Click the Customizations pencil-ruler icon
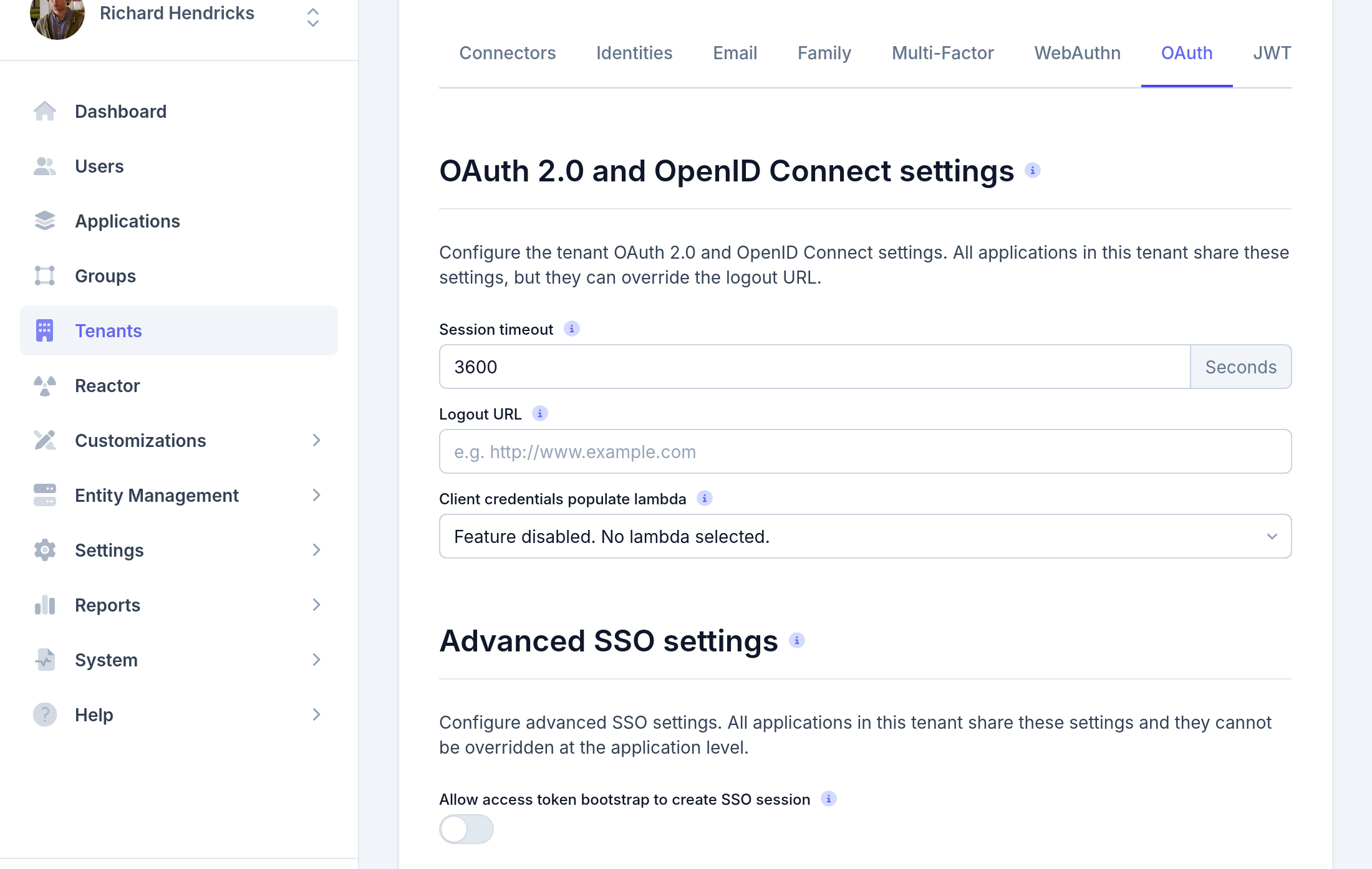This screenshot has width=1372, height=869. (x=45, y=440)
